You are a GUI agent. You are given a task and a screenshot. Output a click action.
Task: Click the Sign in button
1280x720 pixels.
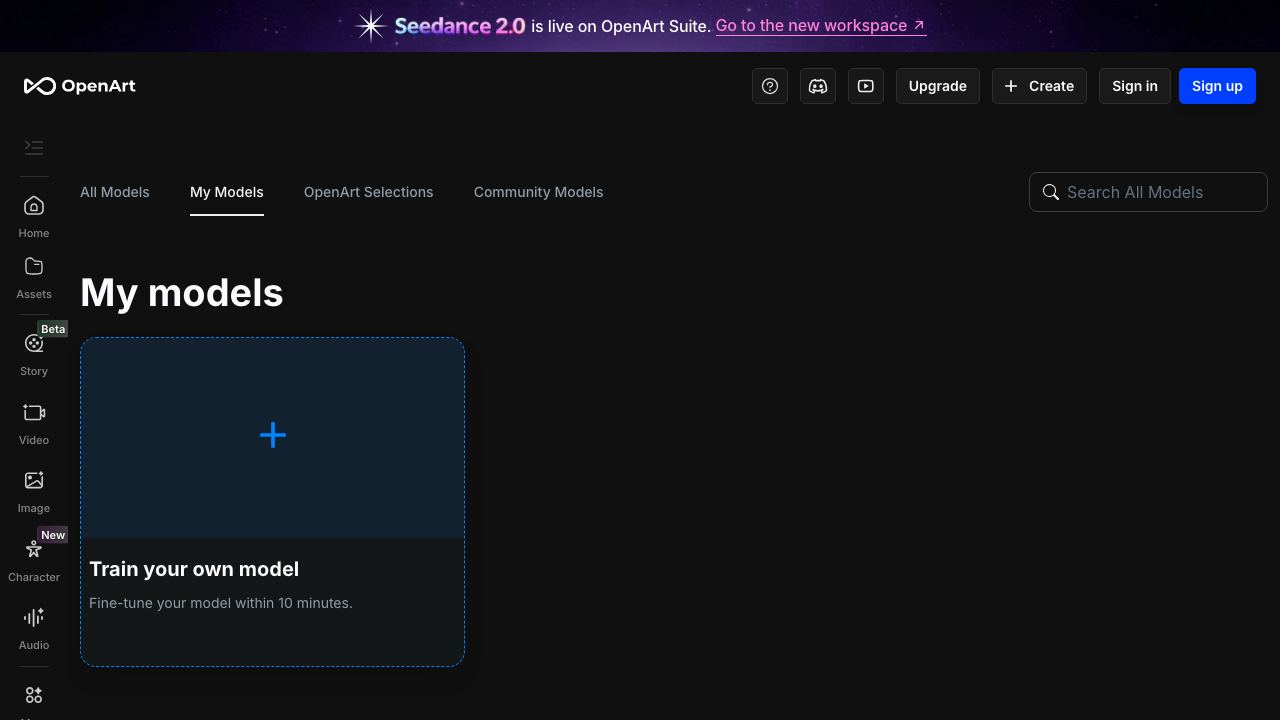pos(1135,86)
